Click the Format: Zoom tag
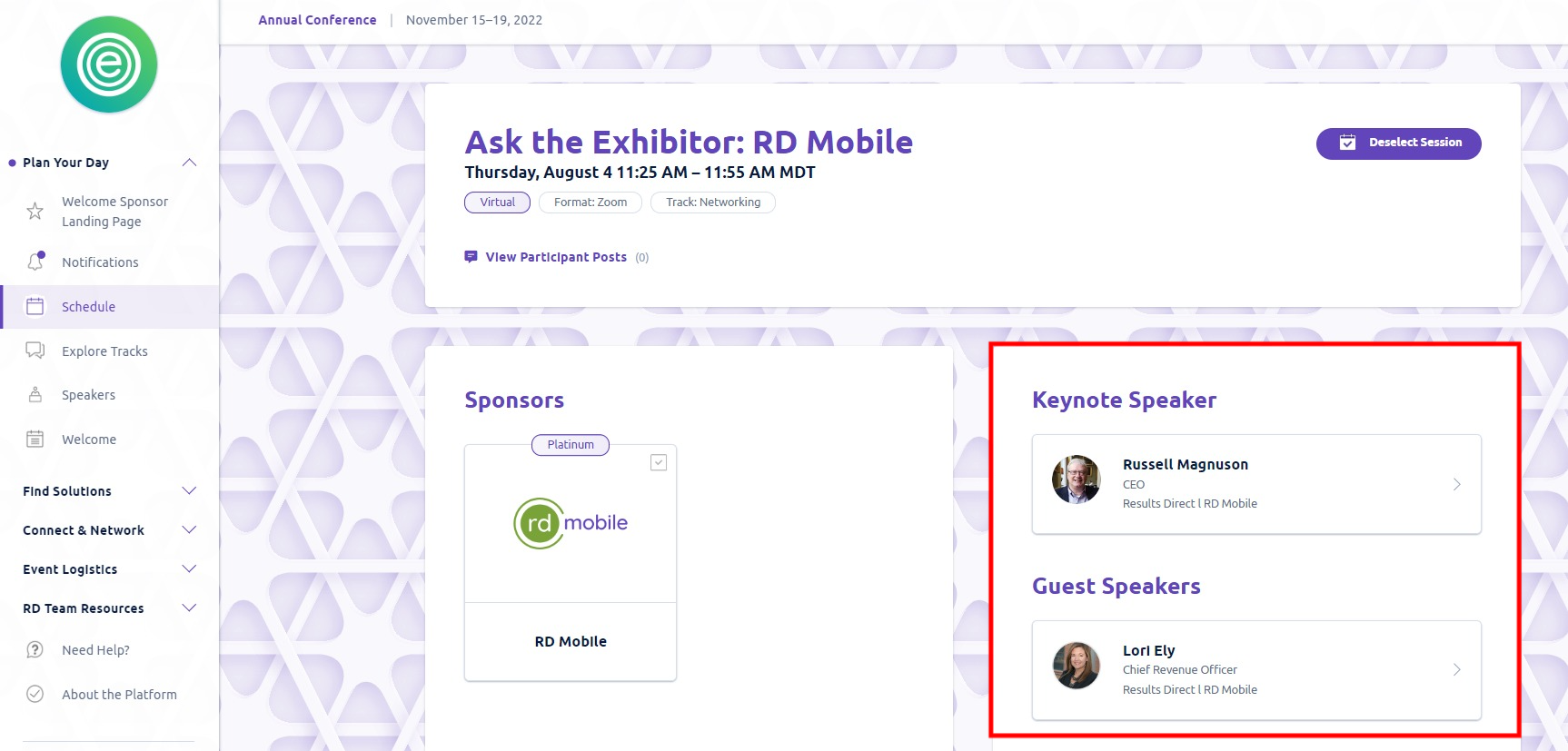1568x751 pixels. pos(590,203)
